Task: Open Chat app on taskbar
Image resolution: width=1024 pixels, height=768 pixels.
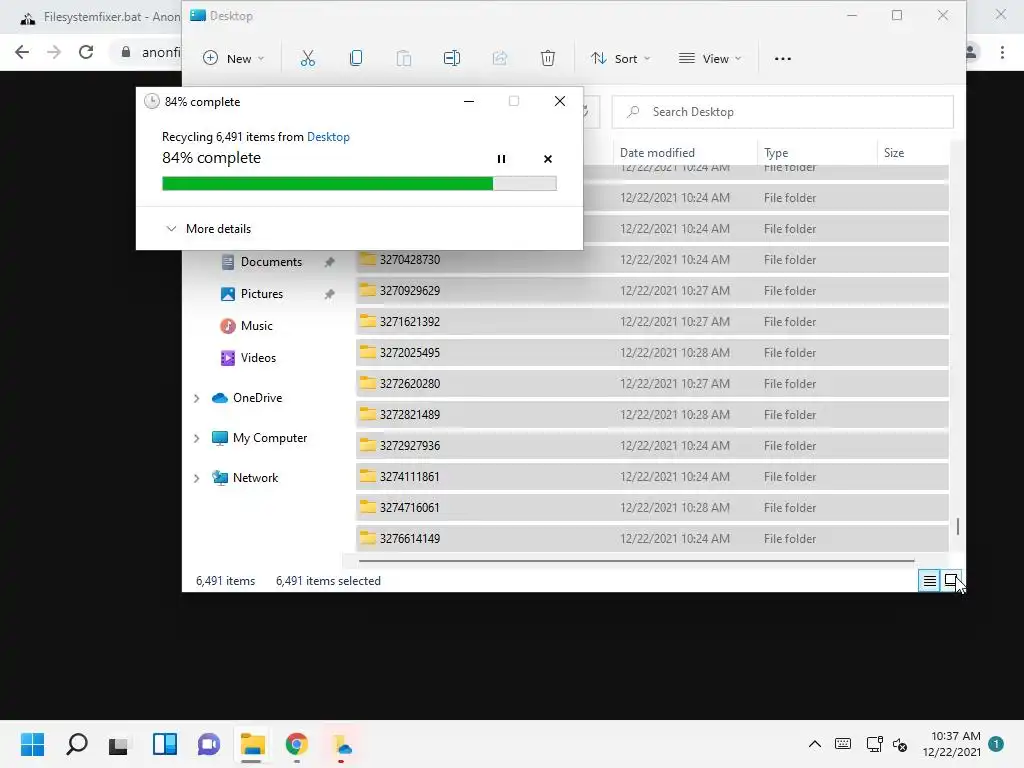Action: [x=209, y=744]
